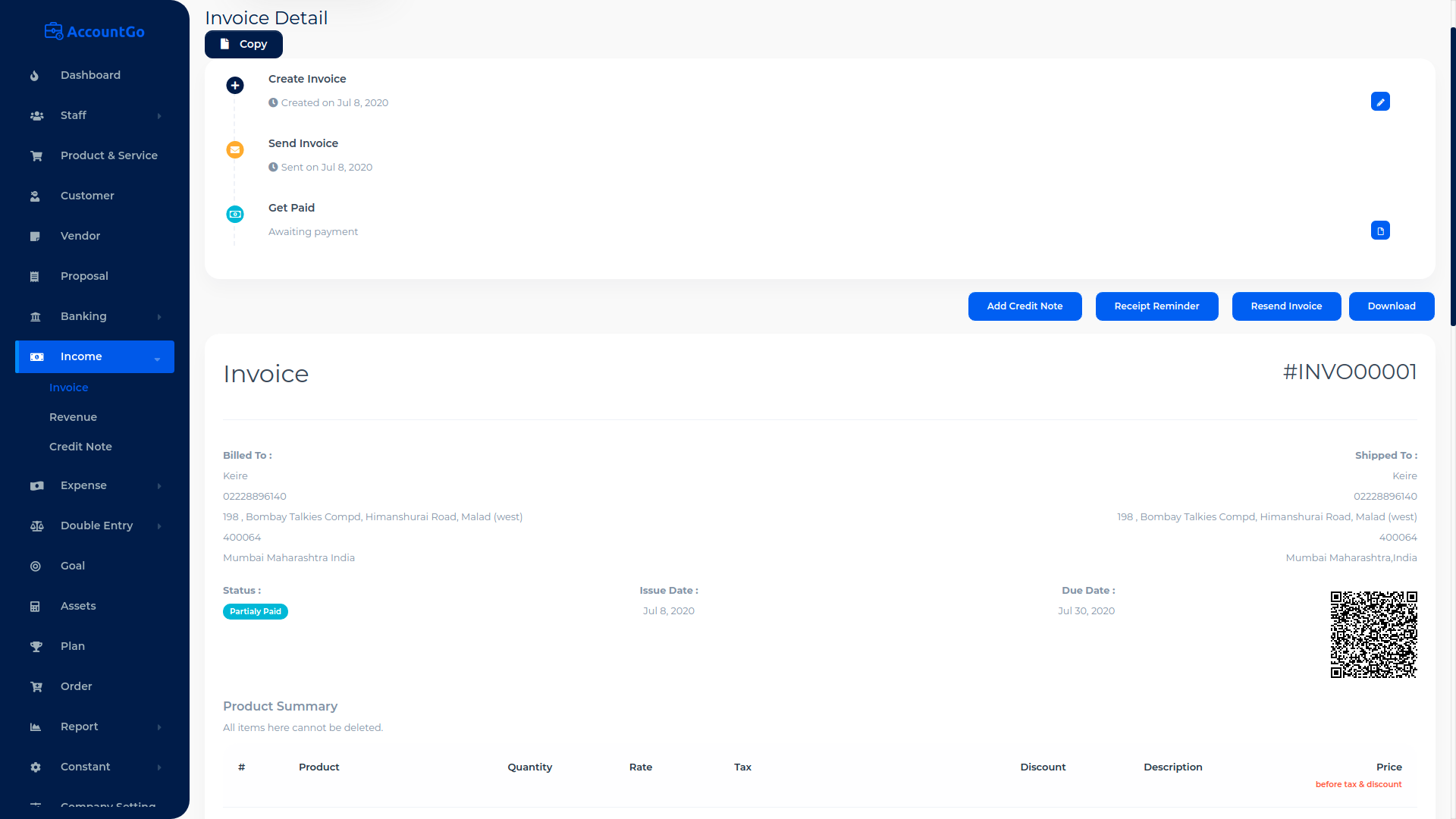Open the Goal page from sidebar
The width and height of the screenshot is (1456, 819).
[x=73, y=566]
